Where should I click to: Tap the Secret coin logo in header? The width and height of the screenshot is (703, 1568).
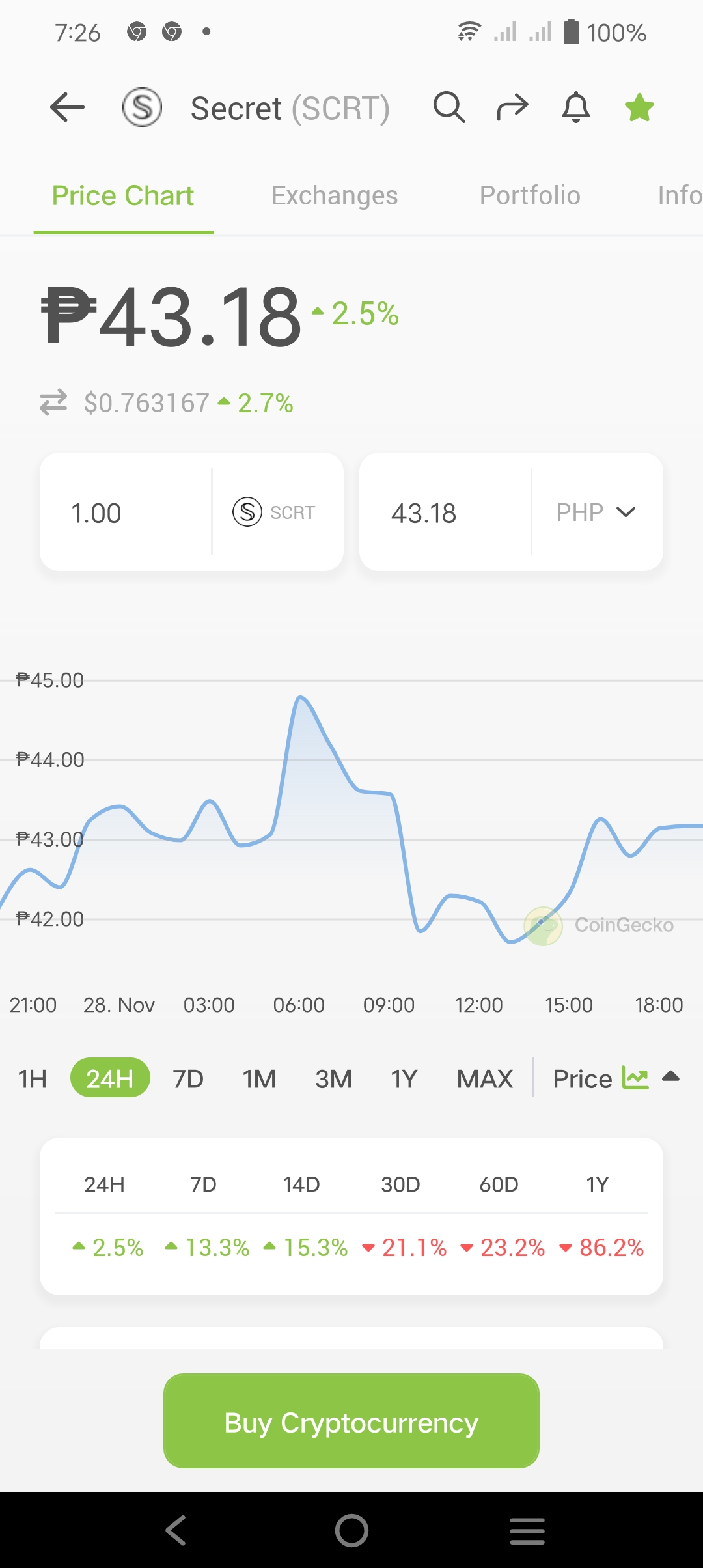click(142, 107)
